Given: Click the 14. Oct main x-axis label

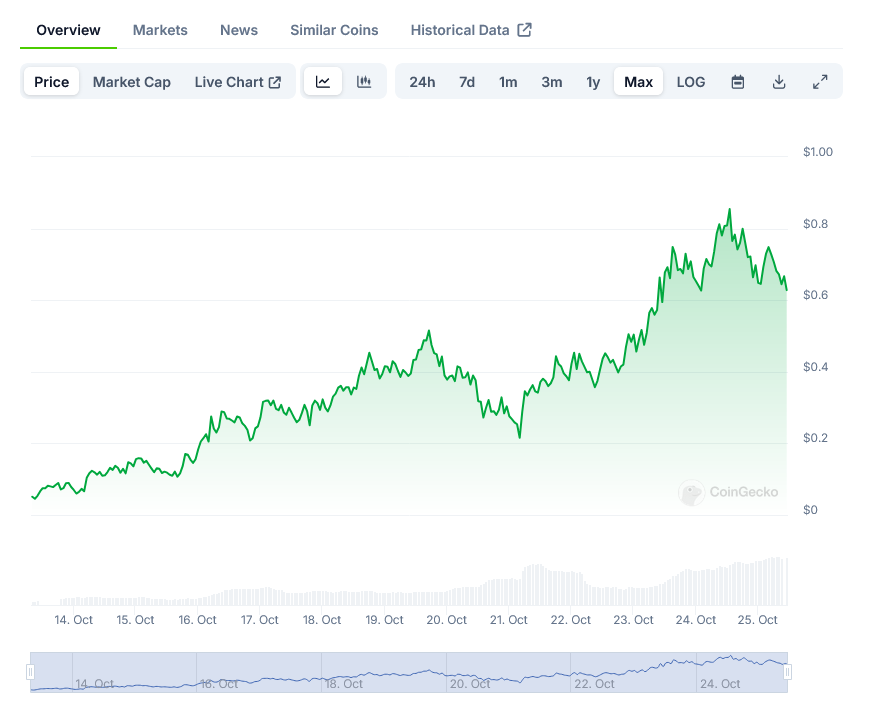Looking at the screenshot, I should point(74,620).
